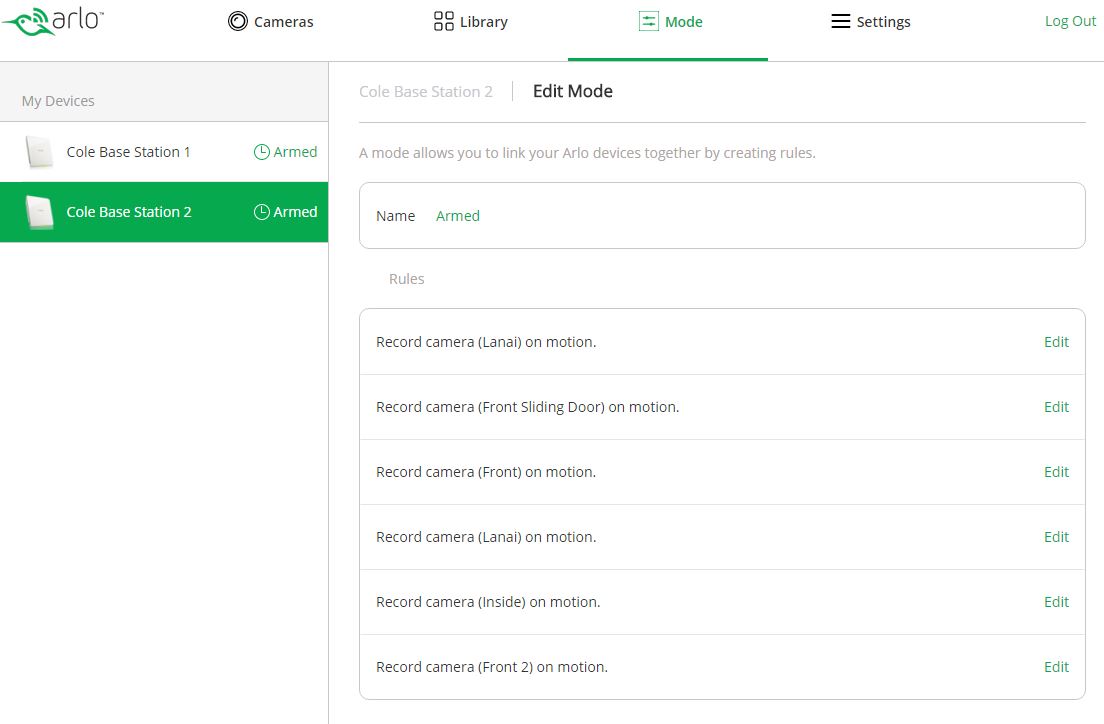The image size is (1104, 724).
Task: Click Armed status of Cole Base Station 1
Action: tap(295, 152)
